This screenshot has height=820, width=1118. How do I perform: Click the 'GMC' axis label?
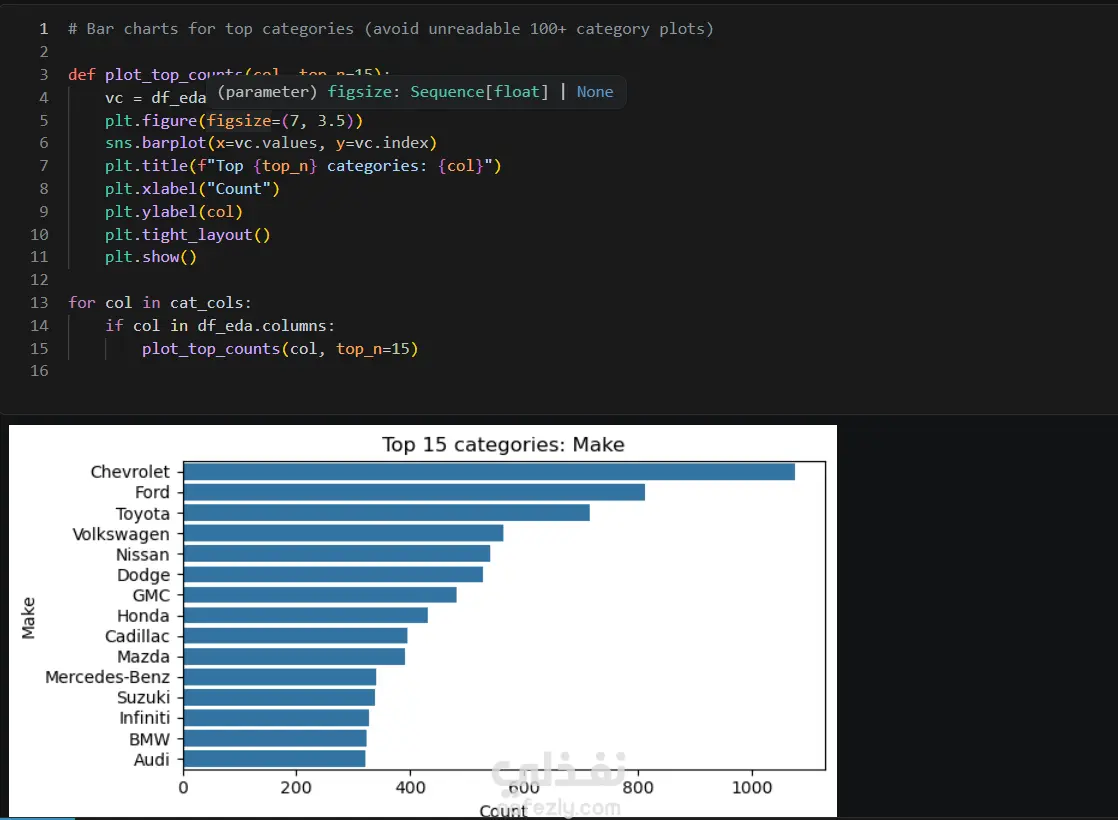pos(151,595)
